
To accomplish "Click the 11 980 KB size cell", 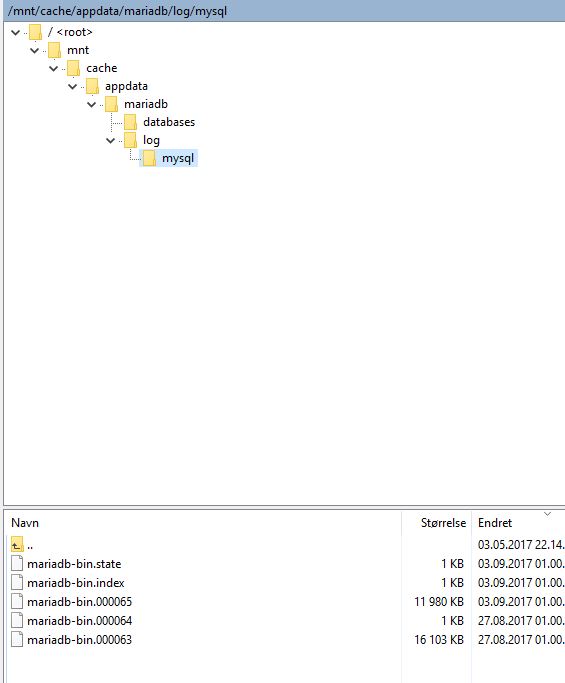I will (x=439, y=602).
